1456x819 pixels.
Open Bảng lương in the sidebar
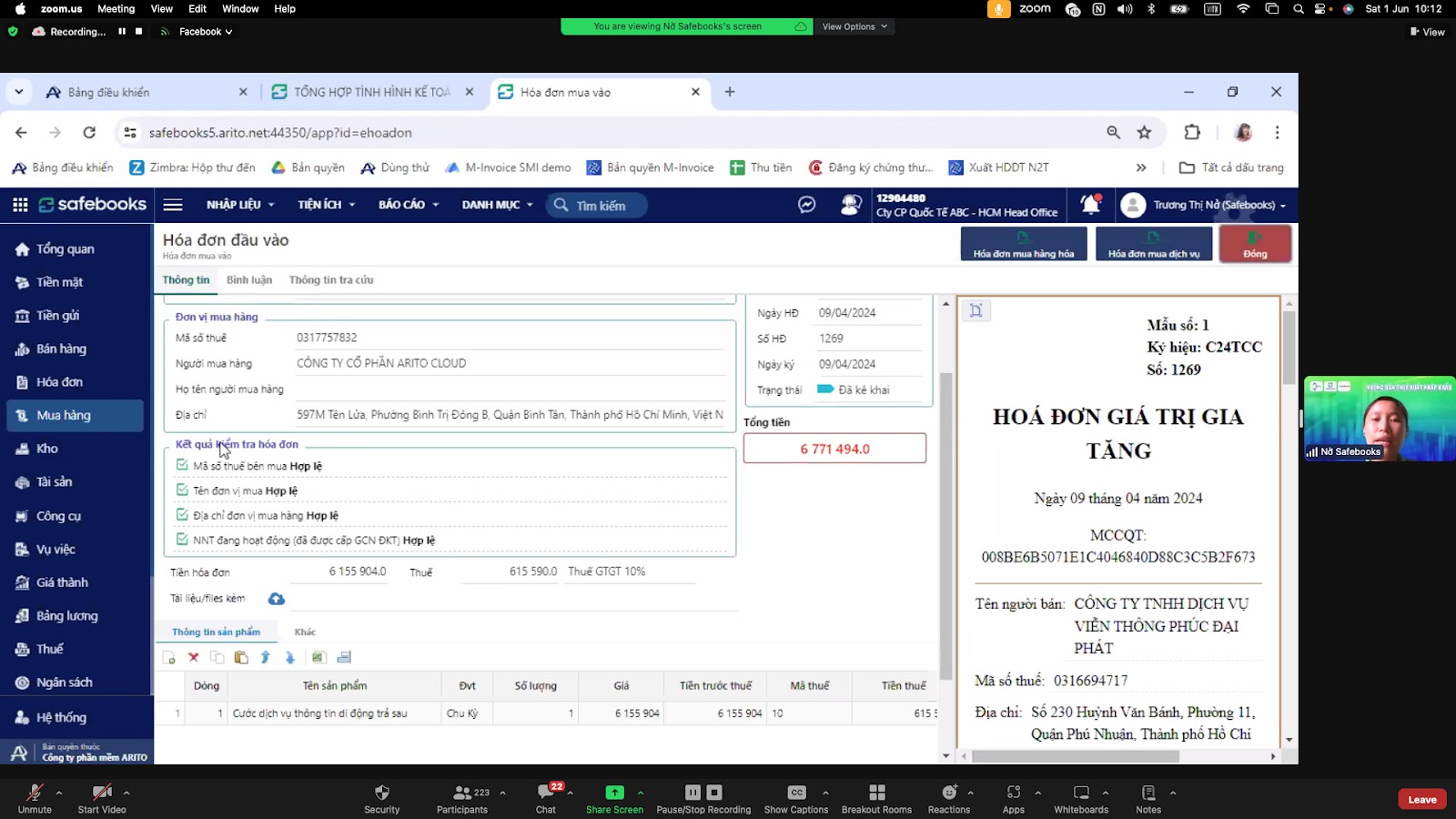point(66,616)
